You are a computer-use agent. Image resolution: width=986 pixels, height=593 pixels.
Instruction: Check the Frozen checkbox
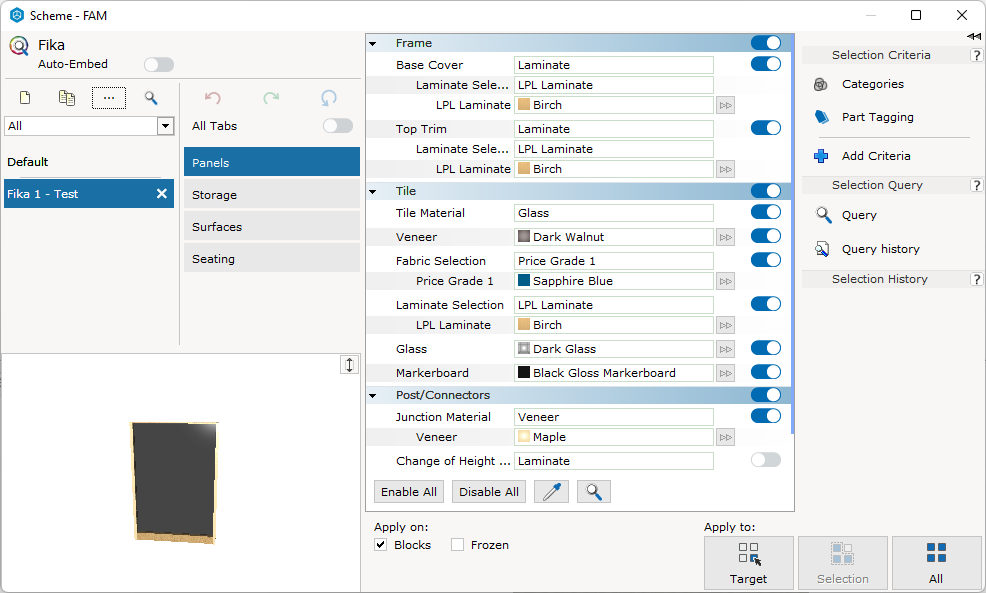(457, 545)
